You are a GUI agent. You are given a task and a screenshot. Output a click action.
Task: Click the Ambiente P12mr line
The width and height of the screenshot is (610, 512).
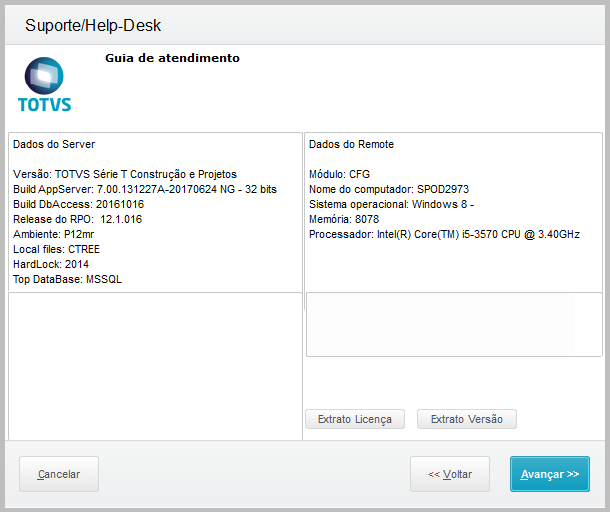[58, 234]
